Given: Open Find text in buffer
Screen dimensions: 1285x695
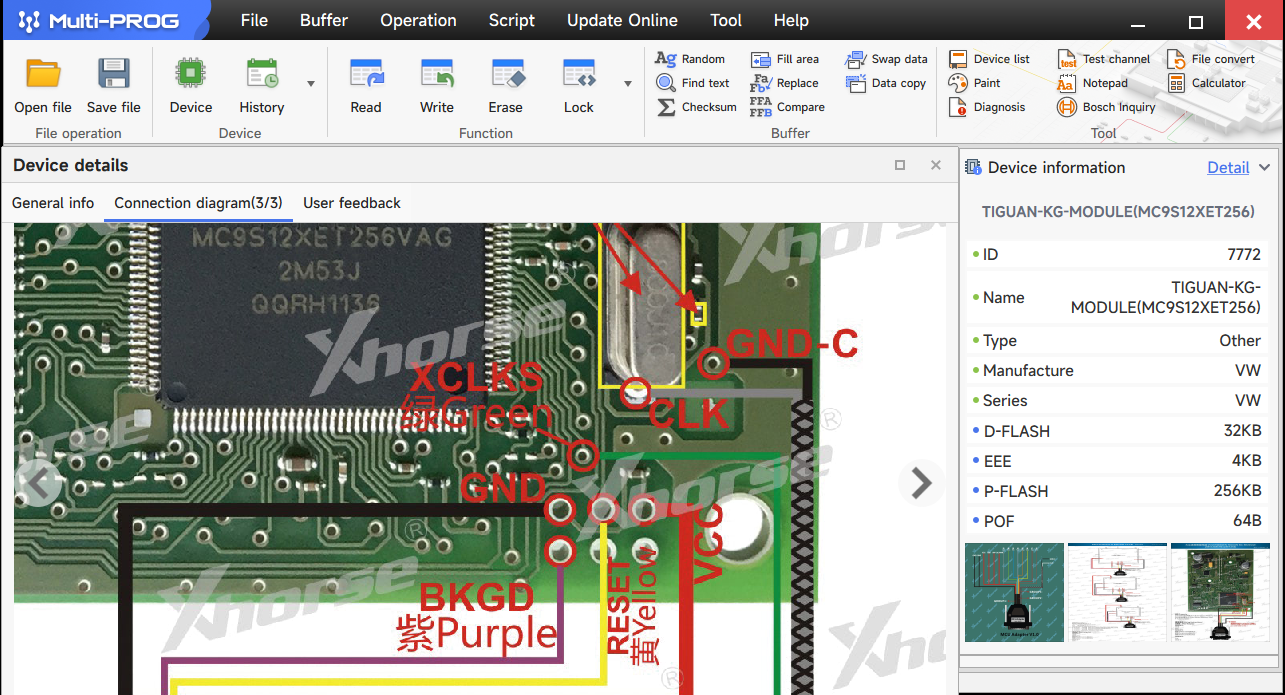Looking at the screenshot, I should (693, 83).
